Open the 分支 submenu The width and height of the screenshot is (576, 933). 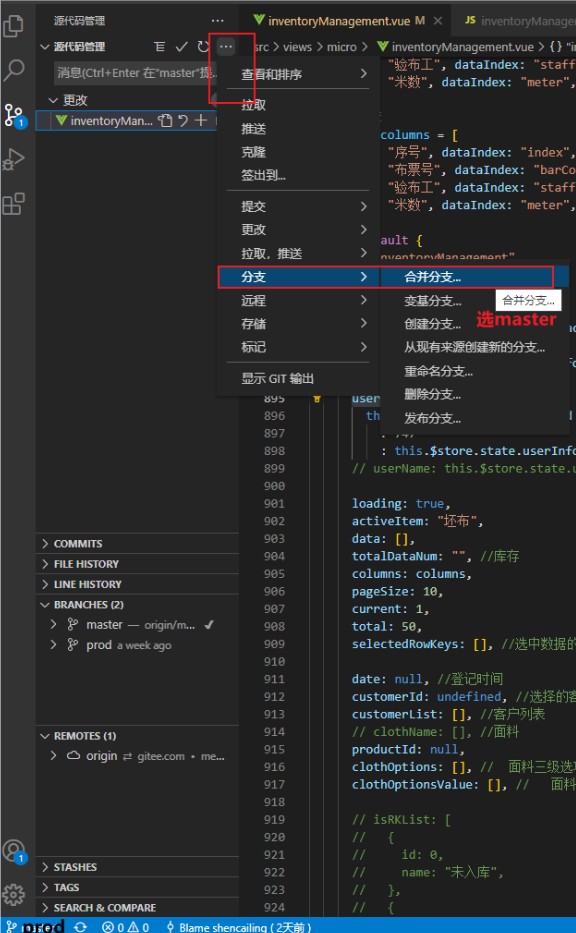pos(299,277)
